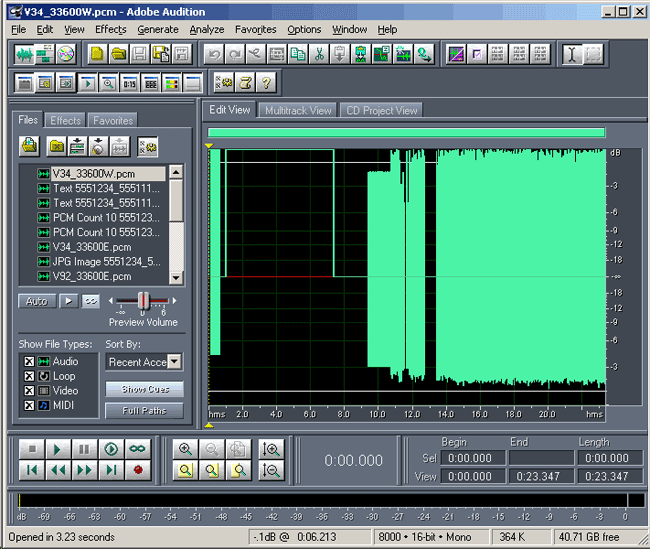Create a new file with yellow page icon

(97, 54)
